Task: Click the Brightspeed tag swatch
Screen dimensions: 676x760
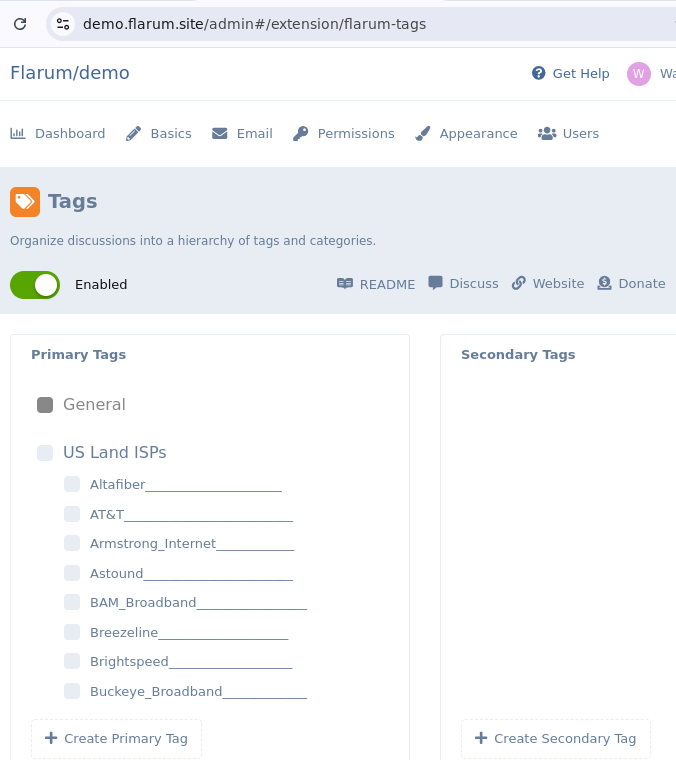Action: point(72,662)
